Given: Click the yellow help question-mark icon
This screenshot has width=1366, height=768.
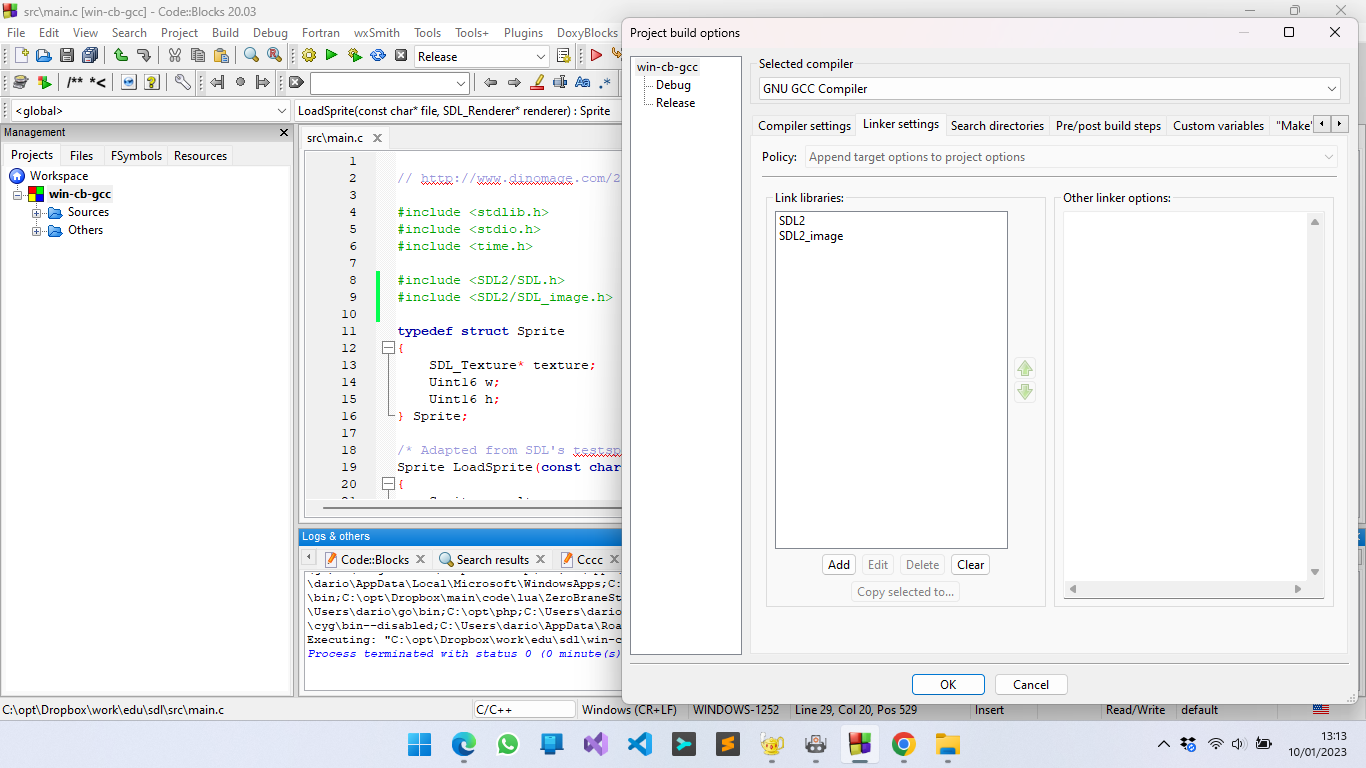Looking at the screenshot, I should 152,82.
